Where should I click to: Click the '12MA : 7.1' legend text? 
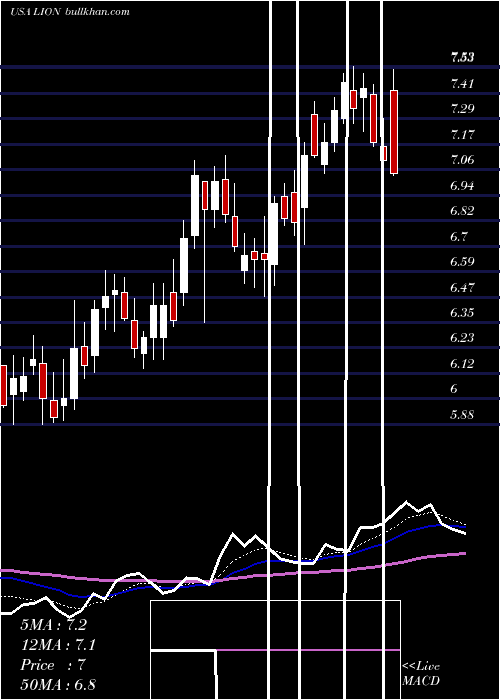click(58, 645)
